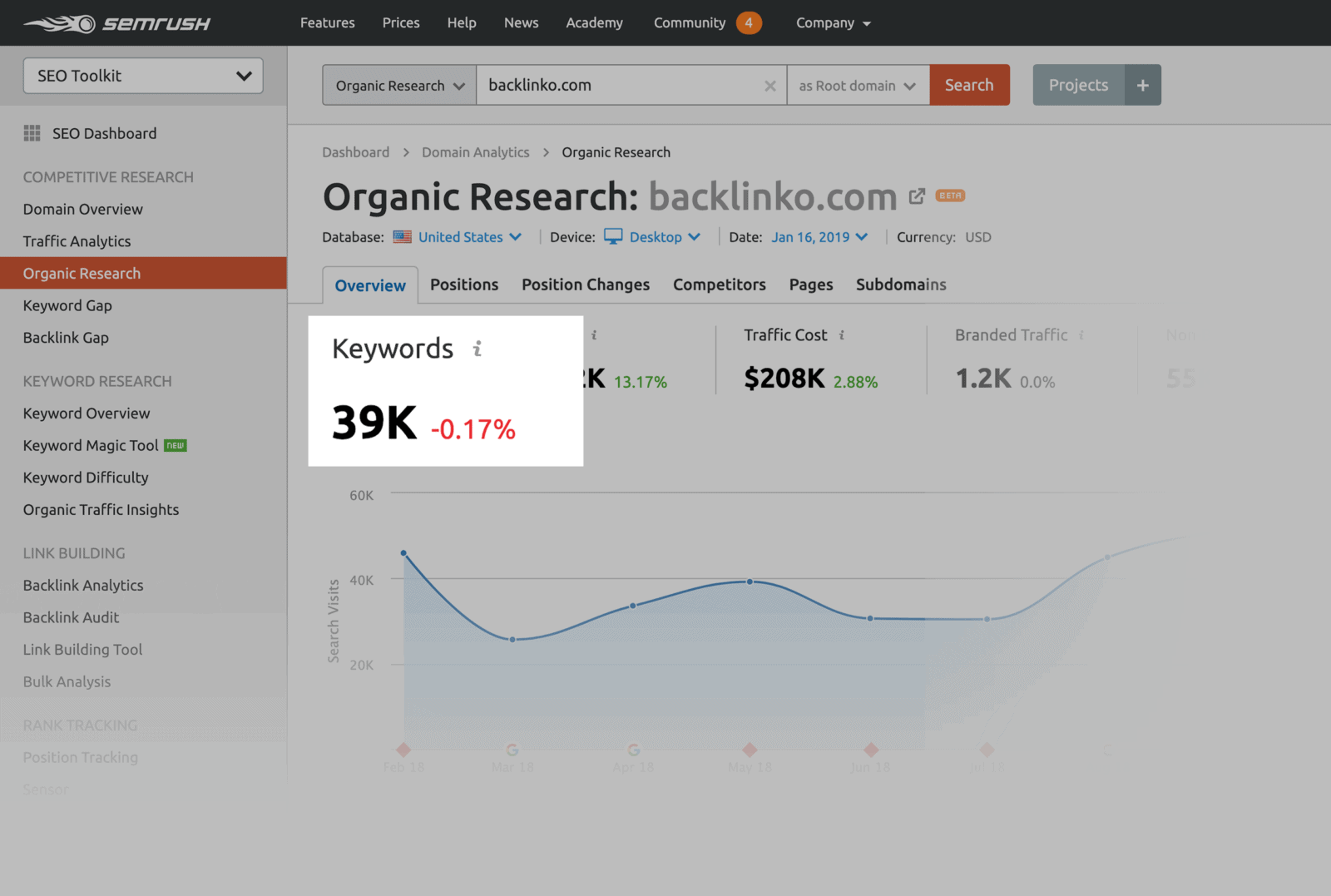Click the desktop device icon near Device
1331x896 pixels.
[613, 236]
